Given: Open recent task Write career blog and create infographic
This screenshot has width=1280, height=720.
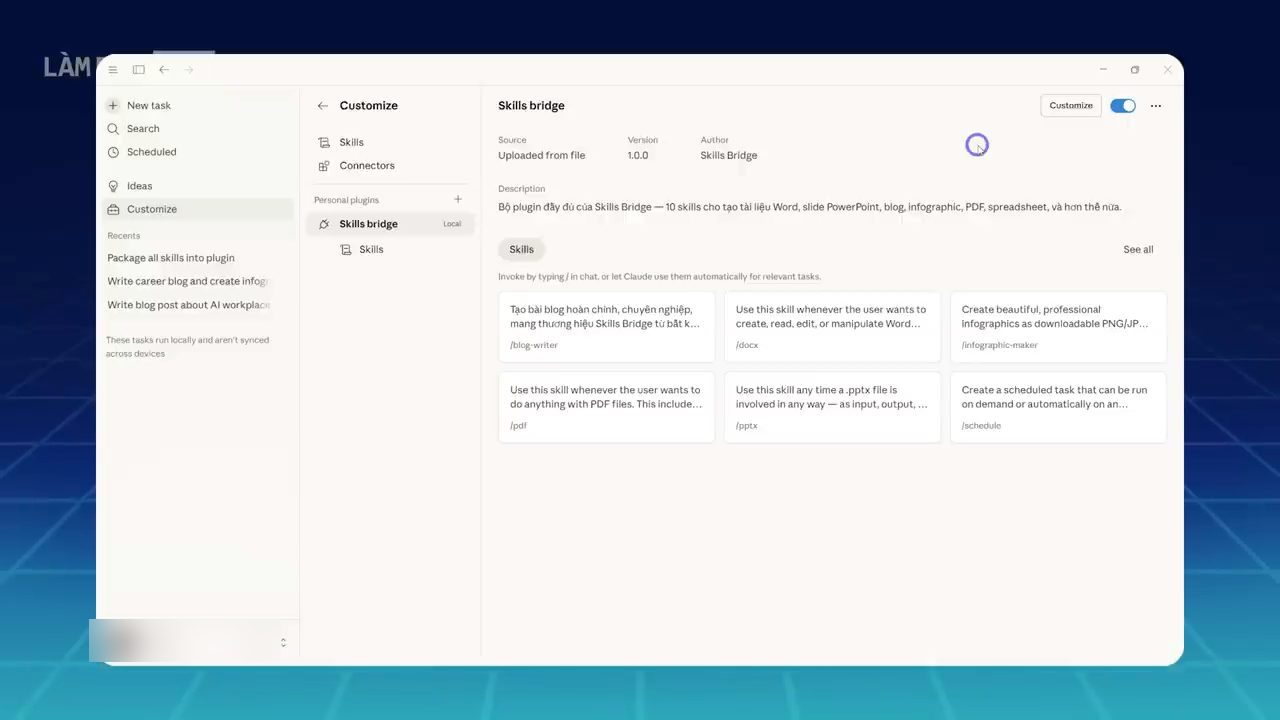Looking at the screenshot, I should tap(188, 282).
